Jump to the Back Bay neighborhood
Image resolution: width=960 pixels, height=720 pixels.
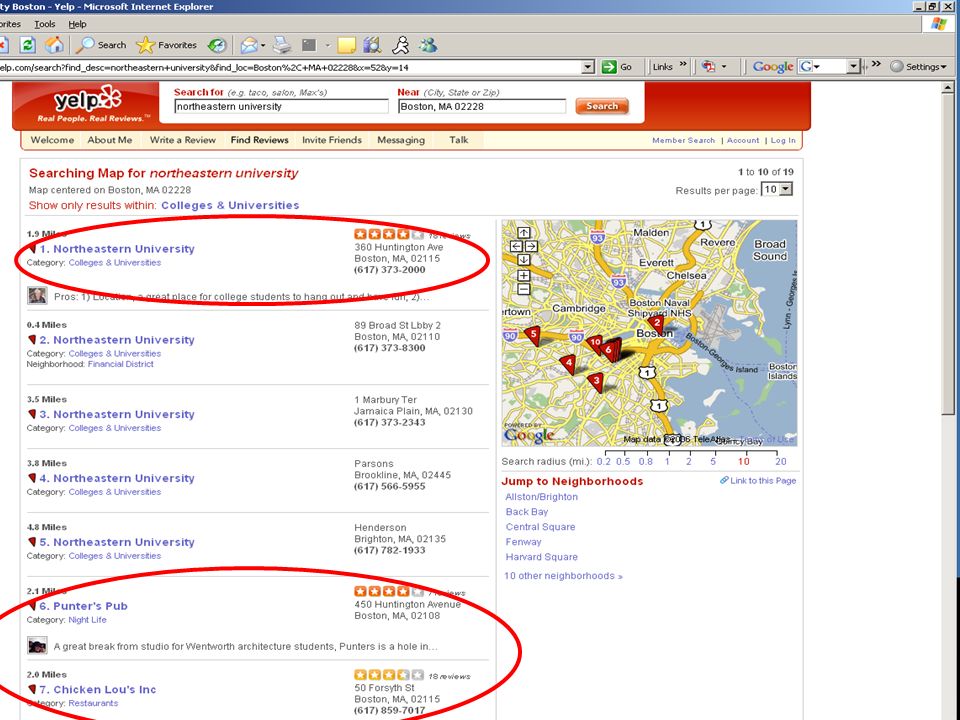point(527,512)
